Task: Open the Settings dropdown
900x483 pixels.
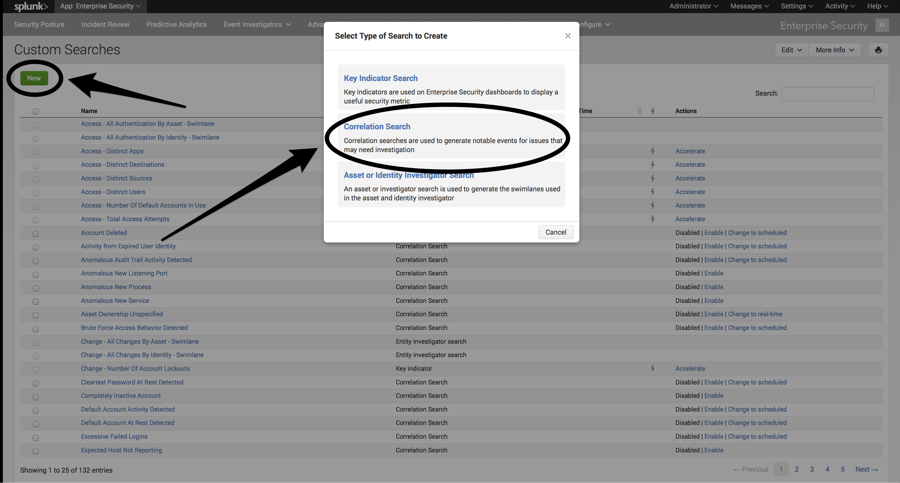Action: [x=797, y=6]
